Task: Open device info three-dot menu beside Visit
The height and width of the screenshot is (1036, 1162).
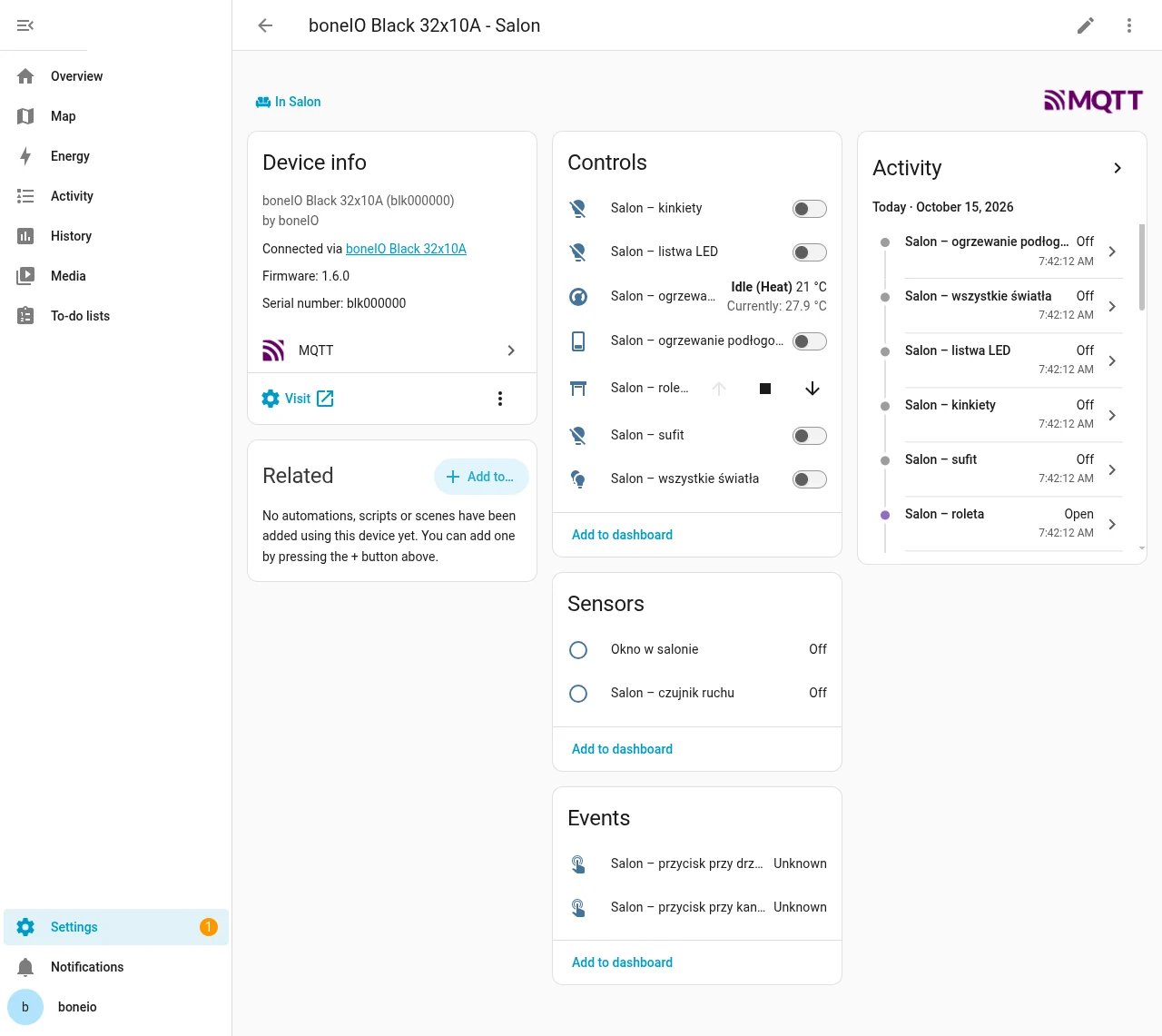Action: point(500,399)
